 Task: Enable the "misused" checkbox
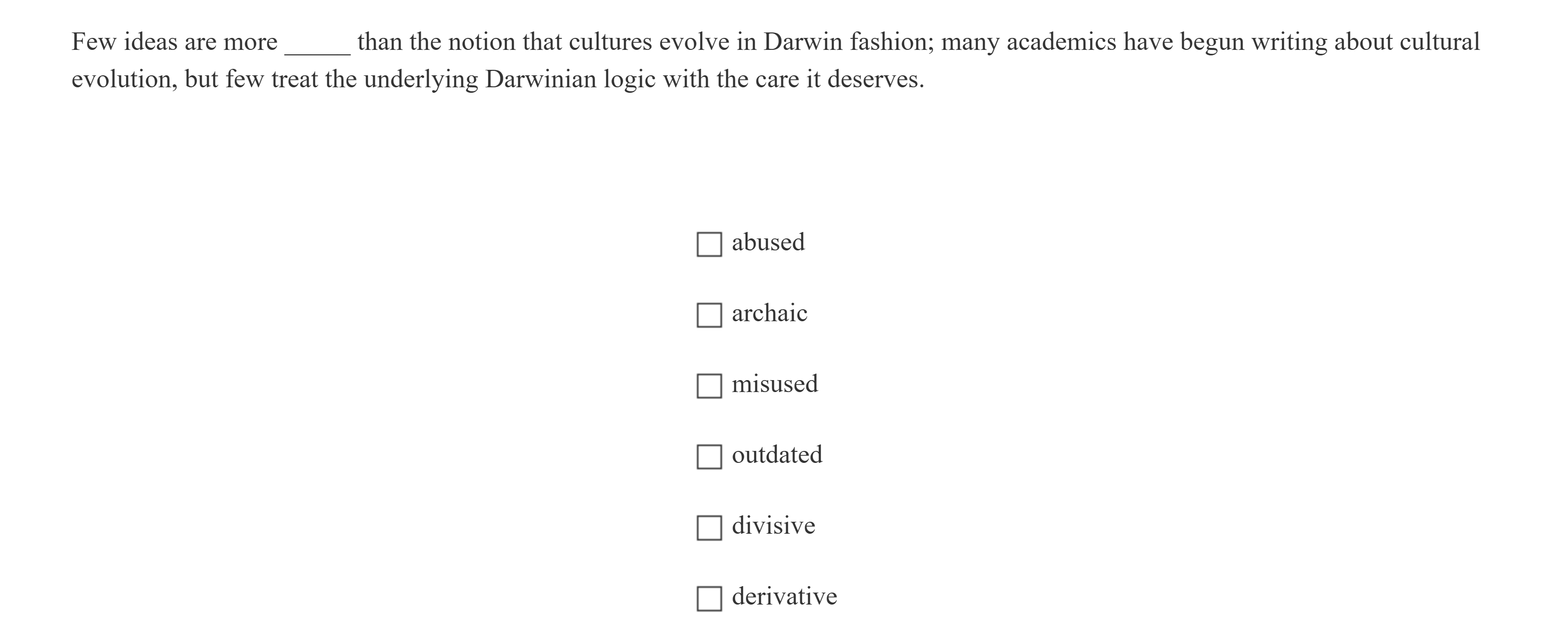(709, 386)
